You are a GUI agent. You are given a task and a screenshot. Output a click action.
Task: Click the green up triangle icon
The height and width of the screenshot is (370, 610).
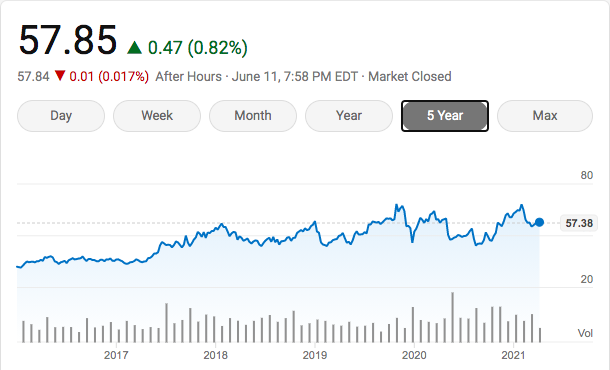point(135,47)
